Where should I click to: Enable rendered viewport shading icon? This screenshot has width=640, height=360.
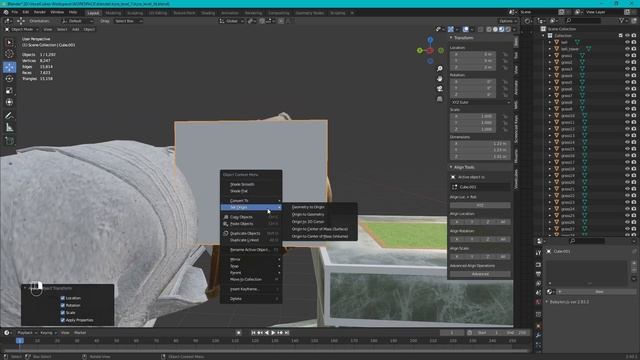[x=508, y=29]
